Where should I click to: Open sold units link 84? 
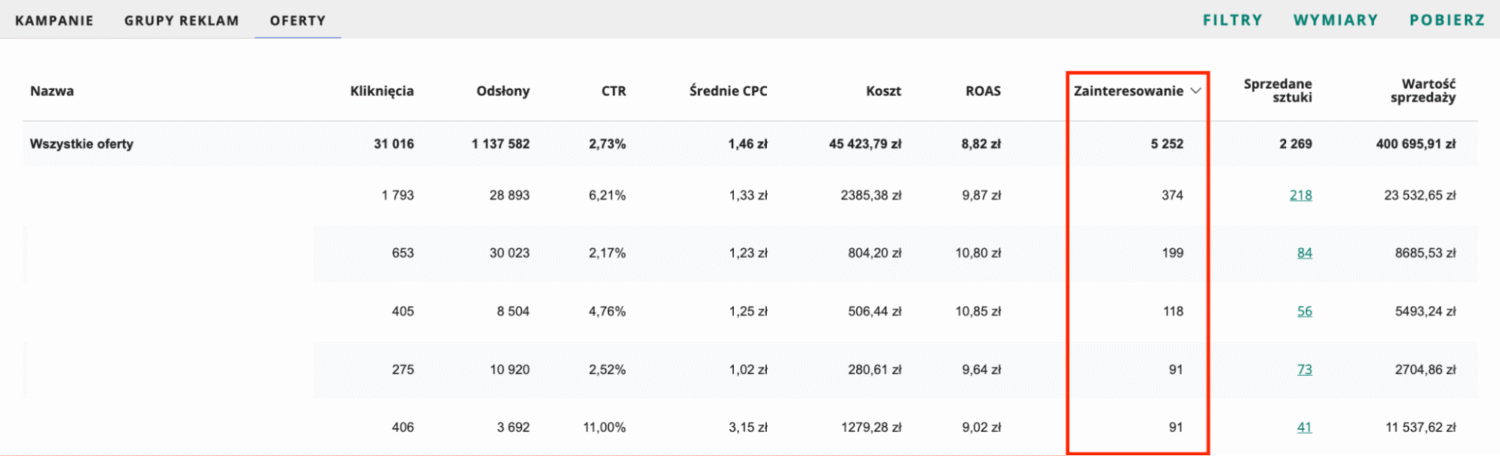pos(1305,253)
